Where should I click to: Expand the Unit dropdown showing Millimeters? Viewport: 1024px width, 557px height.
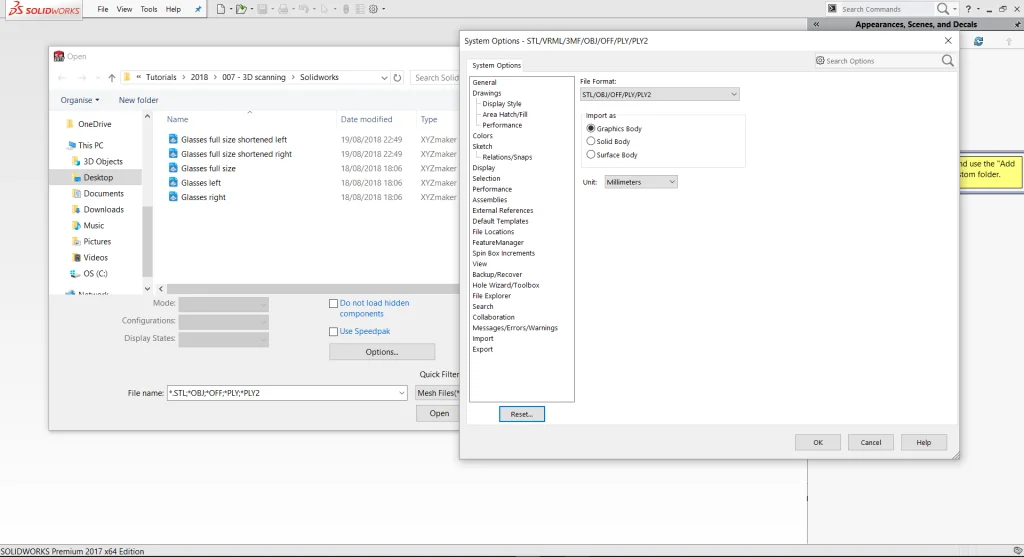tap(641, 182)
